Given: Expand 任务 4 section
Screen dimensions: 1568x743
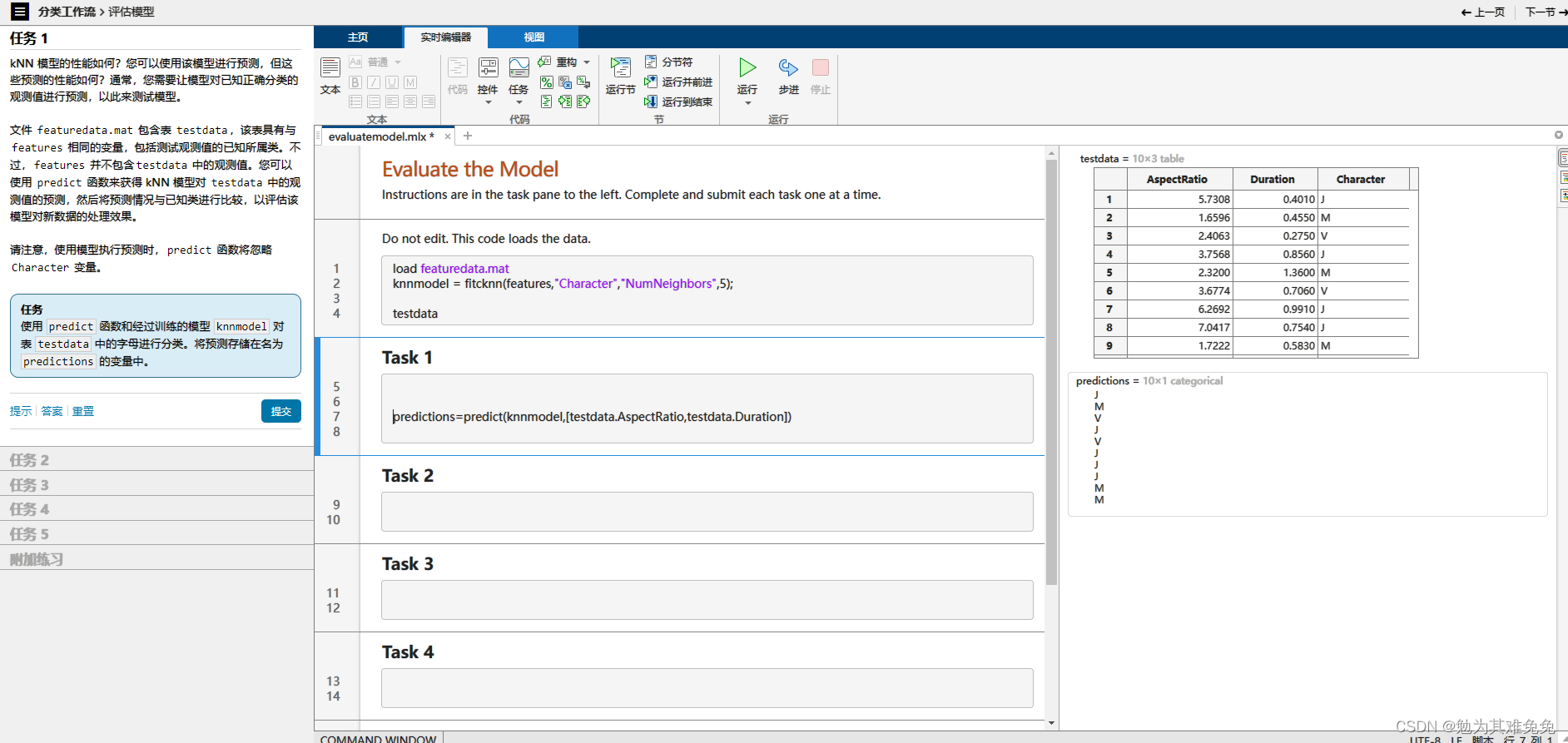Looking at the screenshot, I should 156,508.
